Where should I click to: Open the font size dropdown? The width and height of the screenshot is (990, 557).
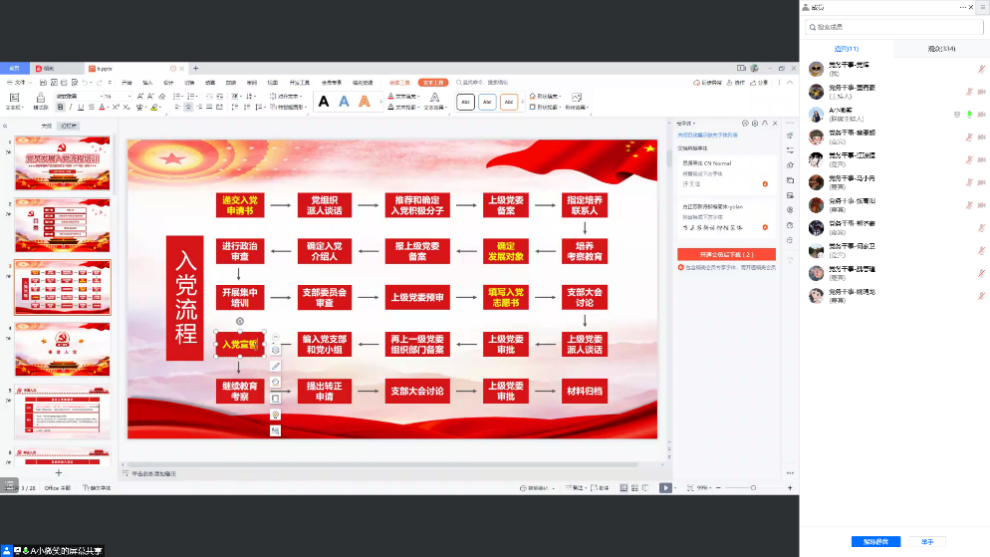[129, 96]
